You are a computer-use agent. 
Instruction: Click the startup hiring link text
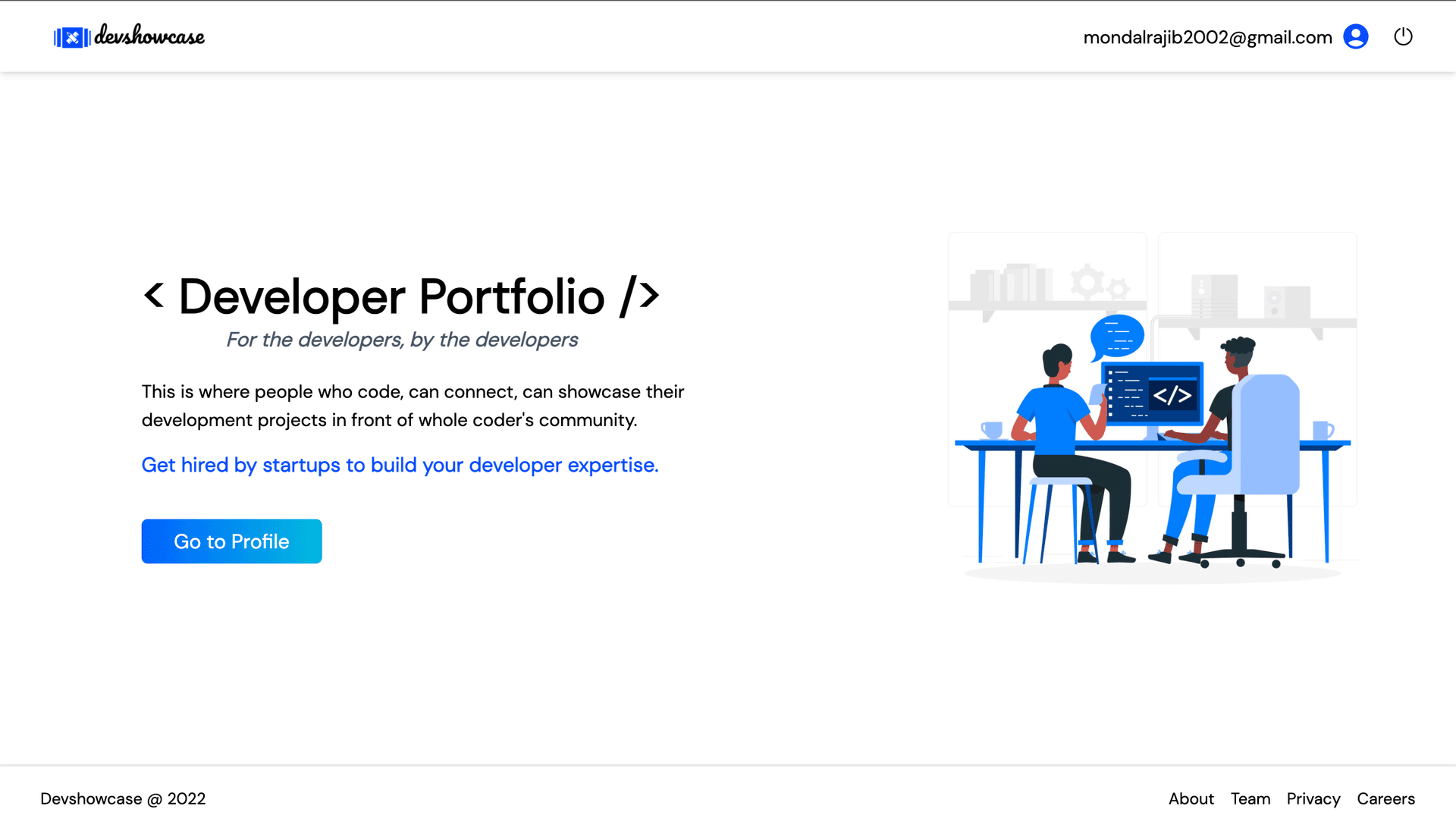click(399, 464)
